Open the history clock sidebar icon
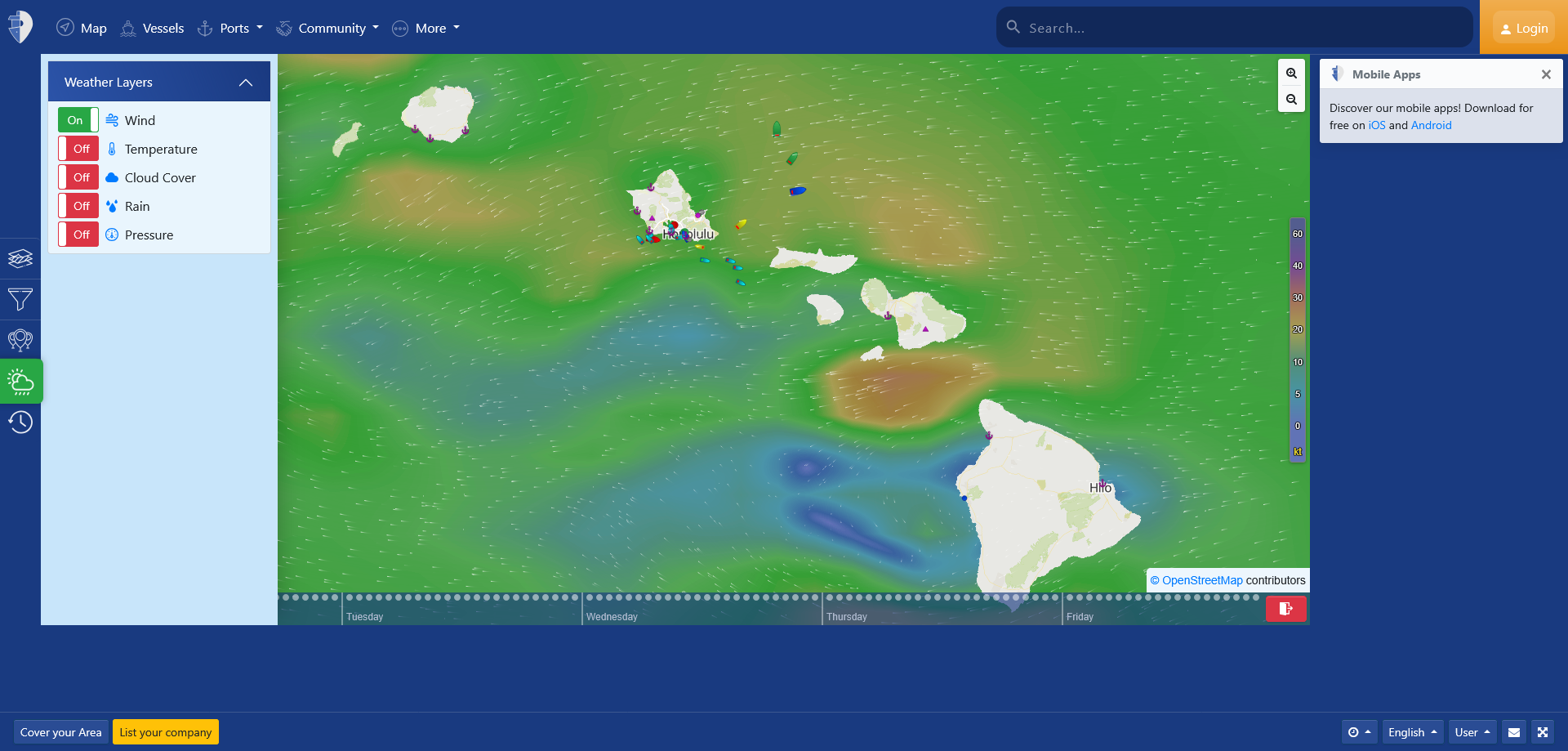This screenshot has height=751, width=1568. (20, 422)
